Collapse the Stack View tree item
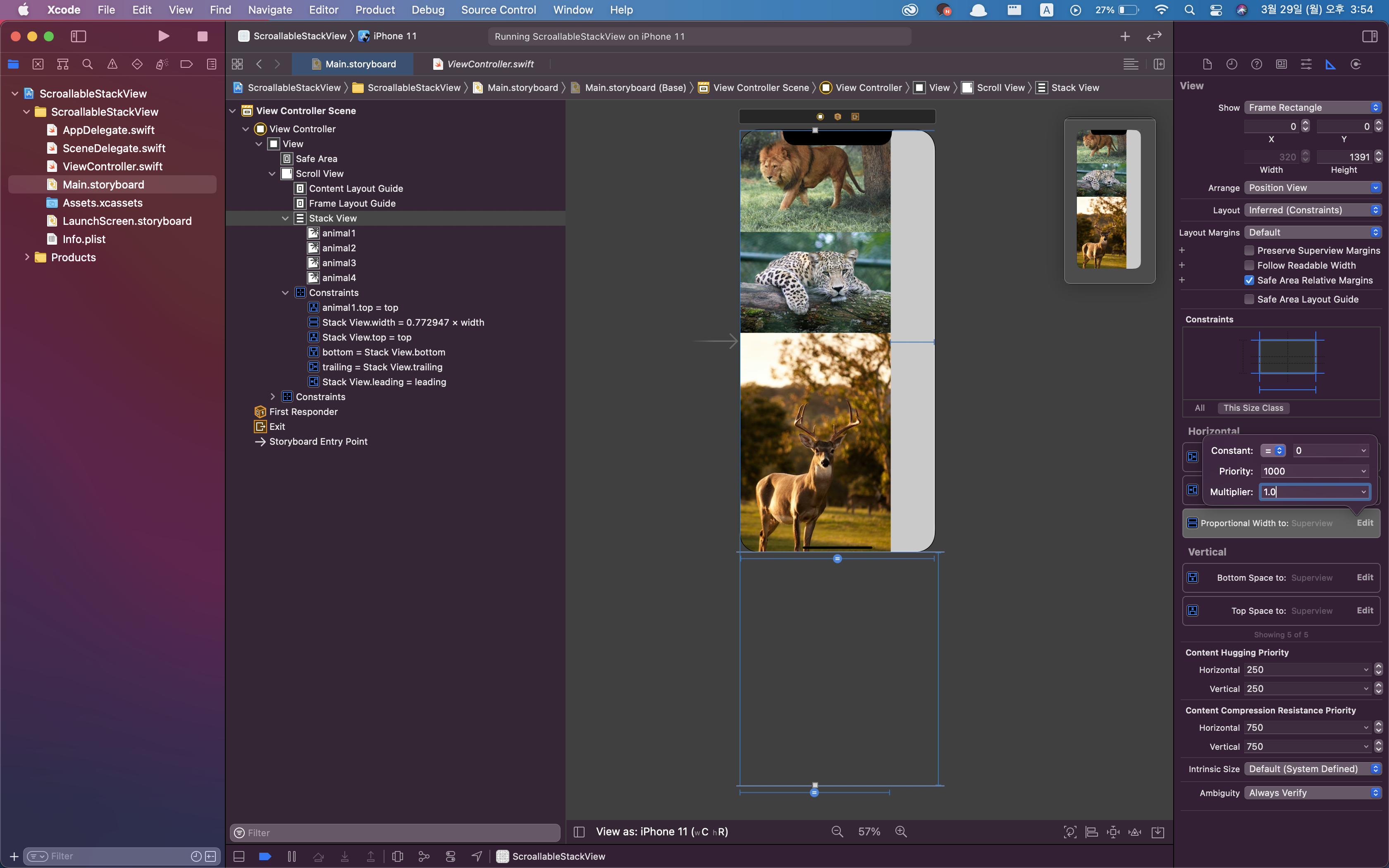The height and width of the screenshot is (868, 1389). pyautogui.click(x=285, y=218)
